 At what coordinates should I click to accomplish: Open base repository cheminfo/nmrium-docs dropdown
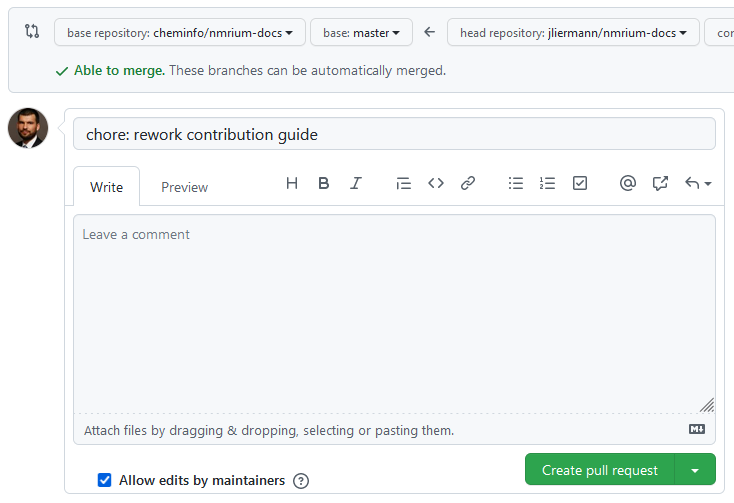[x=180, y=32]
